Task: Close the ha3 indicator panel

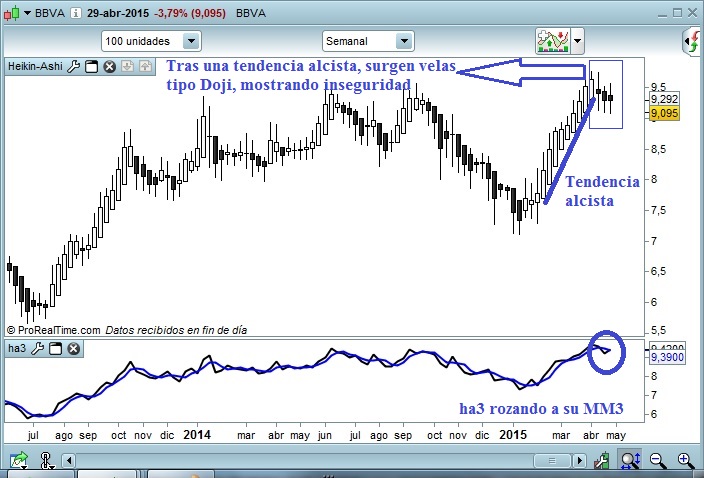Action: point(74,348)
